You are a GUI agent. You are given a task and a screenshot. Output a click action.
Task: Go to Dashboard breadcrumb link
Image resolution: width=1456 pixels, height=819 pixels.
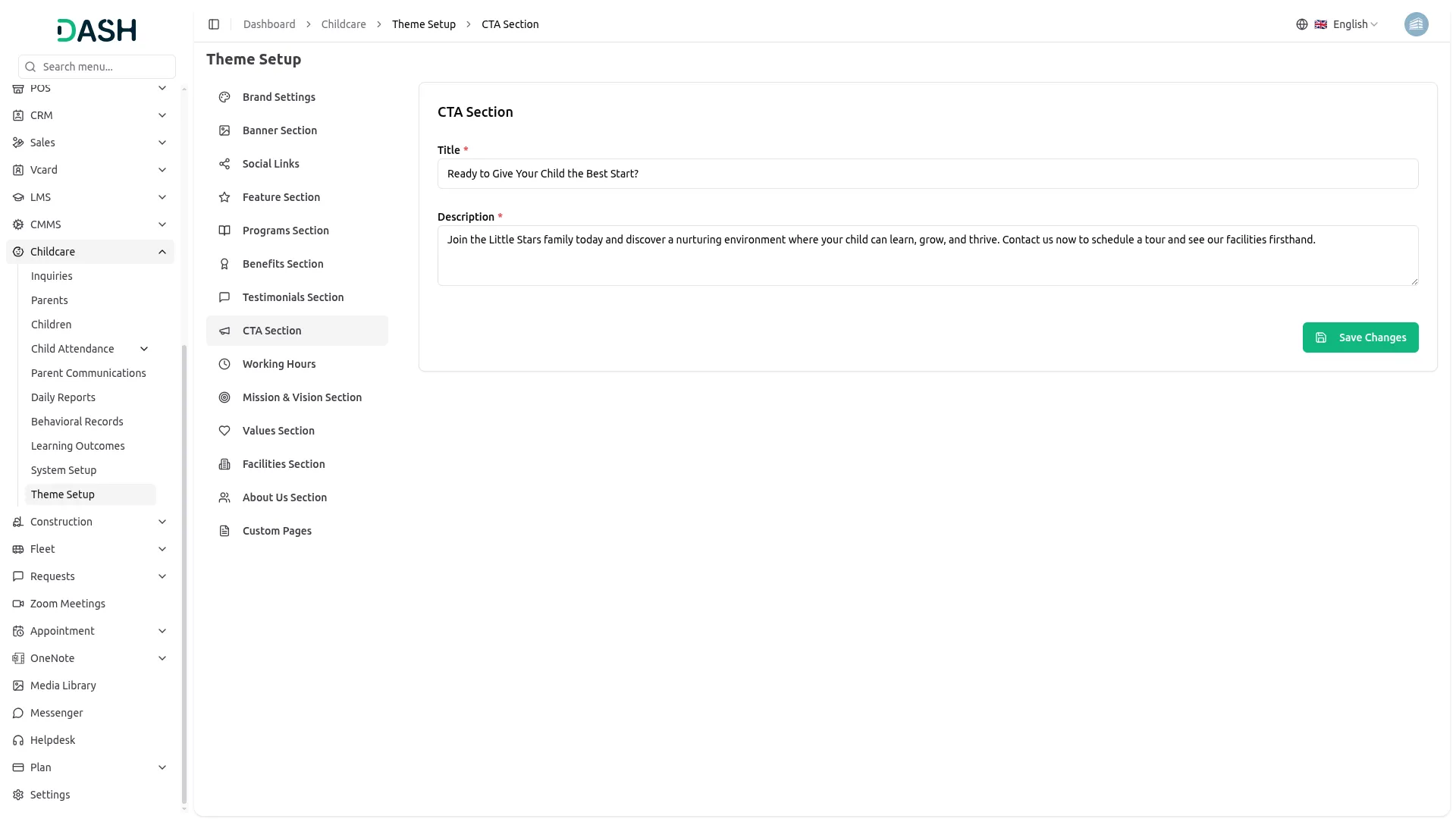coord(269,24)
